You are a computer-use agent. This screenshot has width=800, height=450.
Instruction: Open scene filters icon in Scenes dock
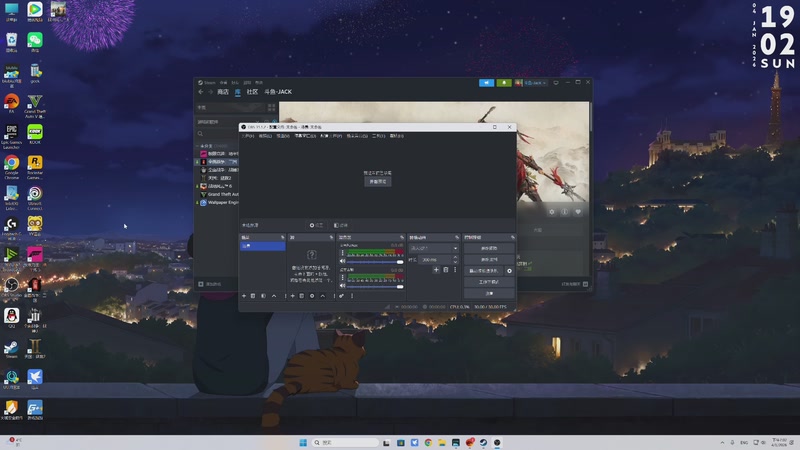tap(263, 296)
